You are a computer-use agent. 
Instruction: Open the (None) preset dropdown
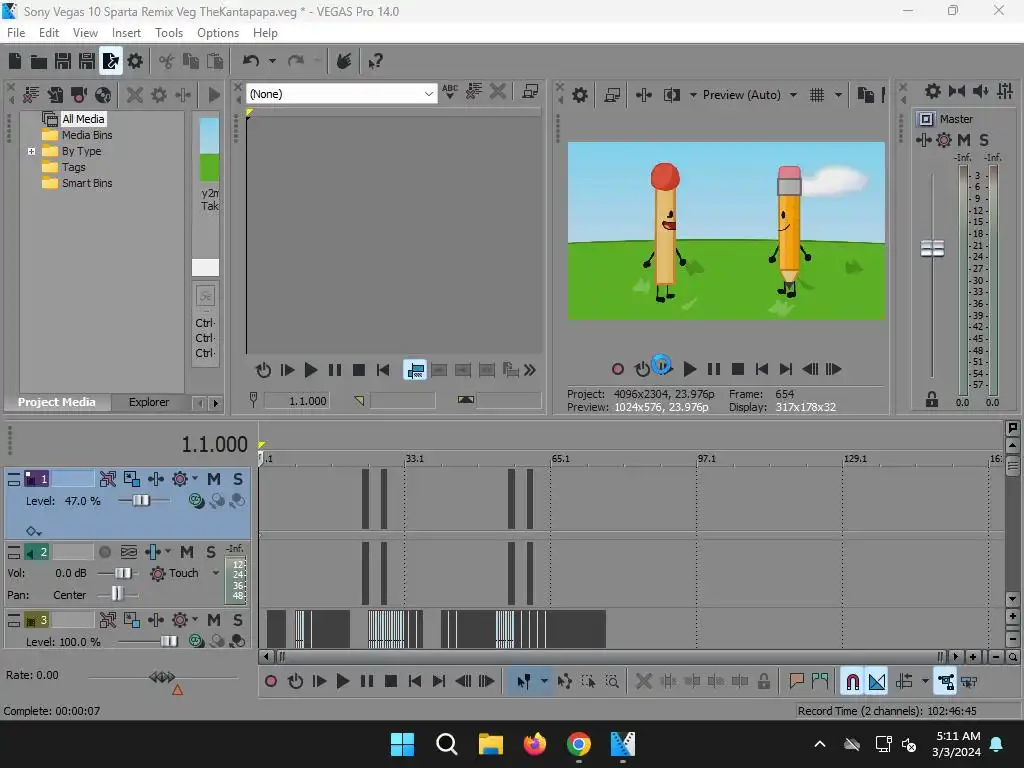pos(342,94)
